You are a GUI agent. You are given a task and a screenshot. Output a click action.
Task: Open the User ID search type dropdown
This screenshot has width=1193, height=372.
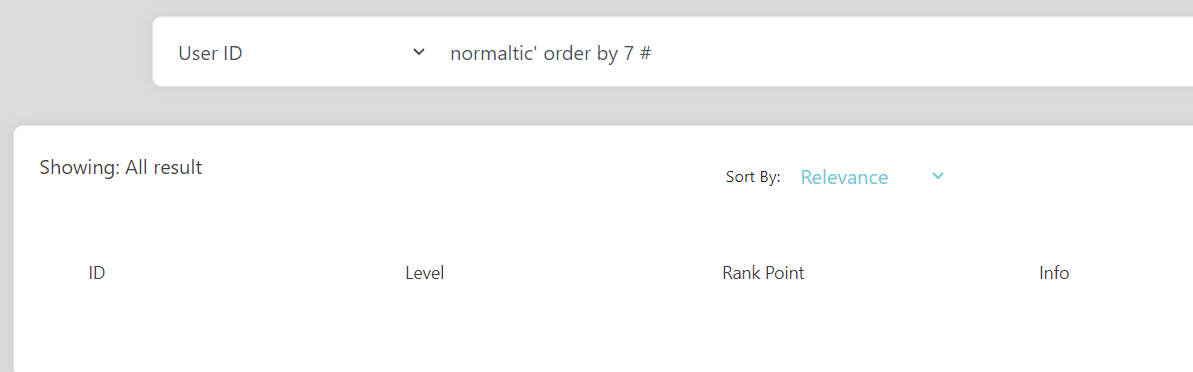click(x=301, y=53)
